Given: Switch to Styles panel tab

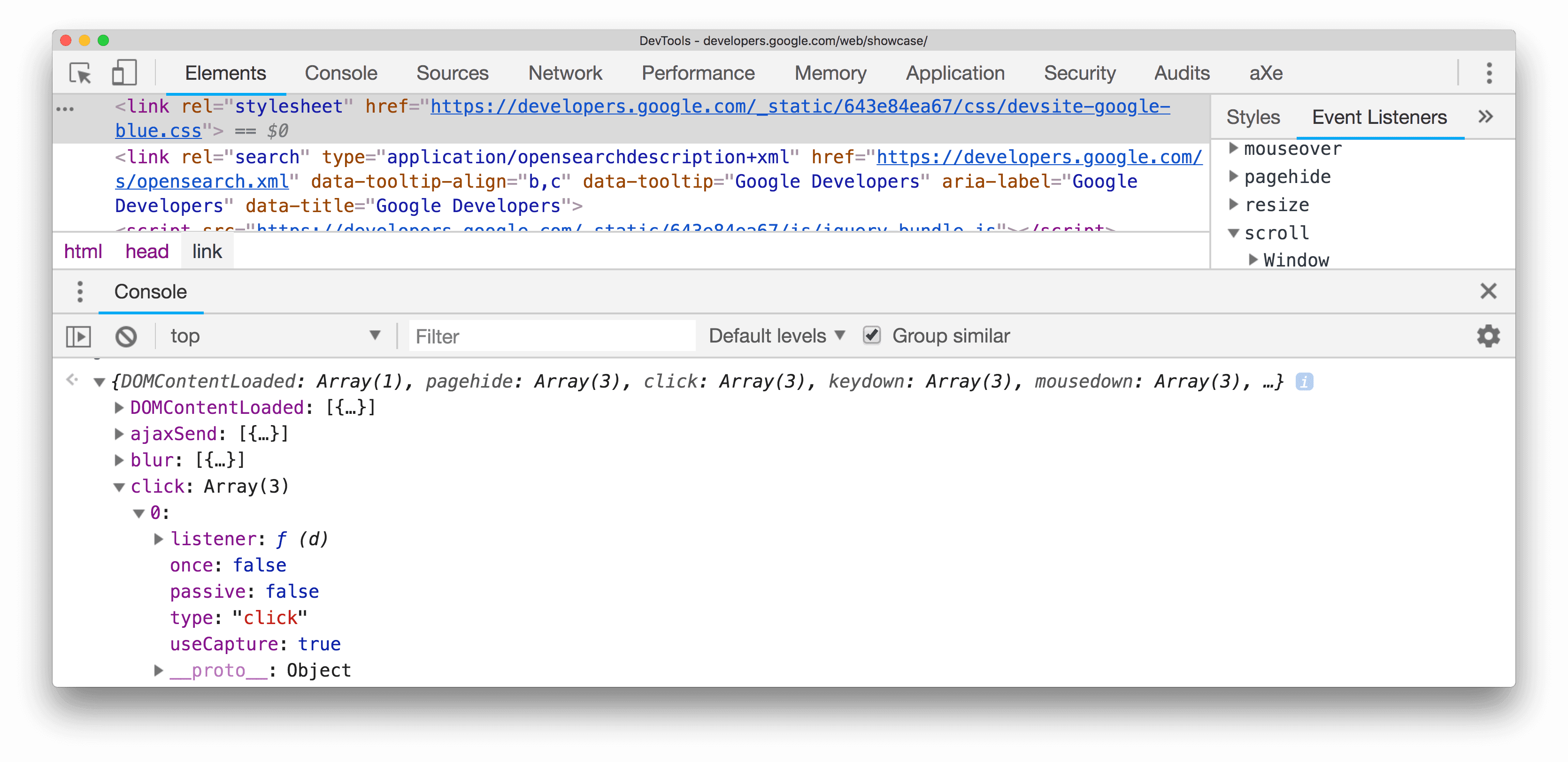Looking at the screenshot, I should 1253,117.
